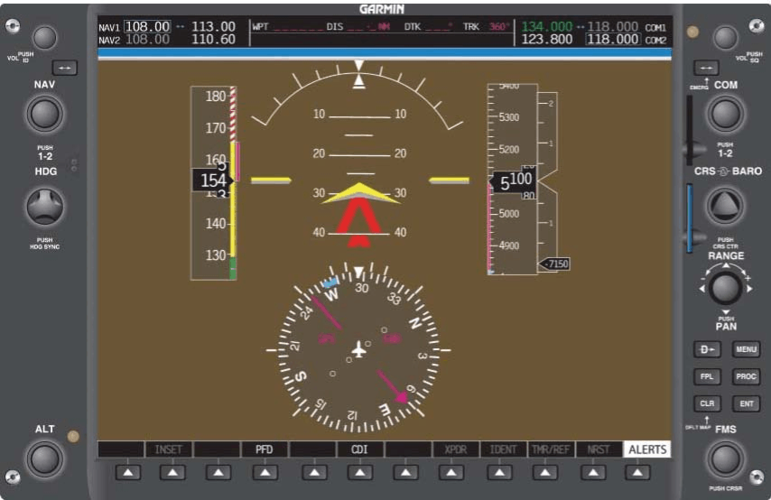Click the NAV frequency tuning knob

[44, 114]
